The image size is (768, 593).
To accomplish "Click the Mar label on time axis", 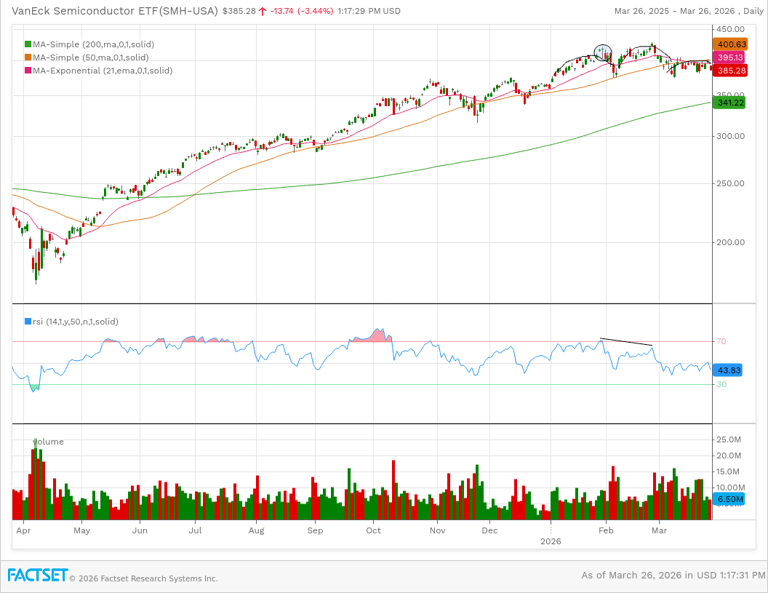I will [659, 530].
